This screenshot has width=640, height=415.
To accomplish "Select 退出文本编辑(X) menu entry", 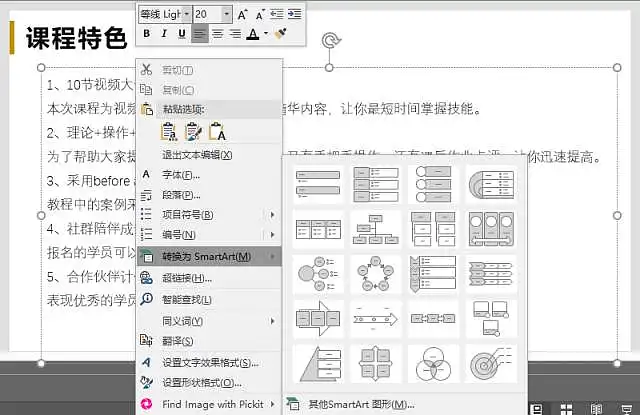I will click(x=209, y=155).
